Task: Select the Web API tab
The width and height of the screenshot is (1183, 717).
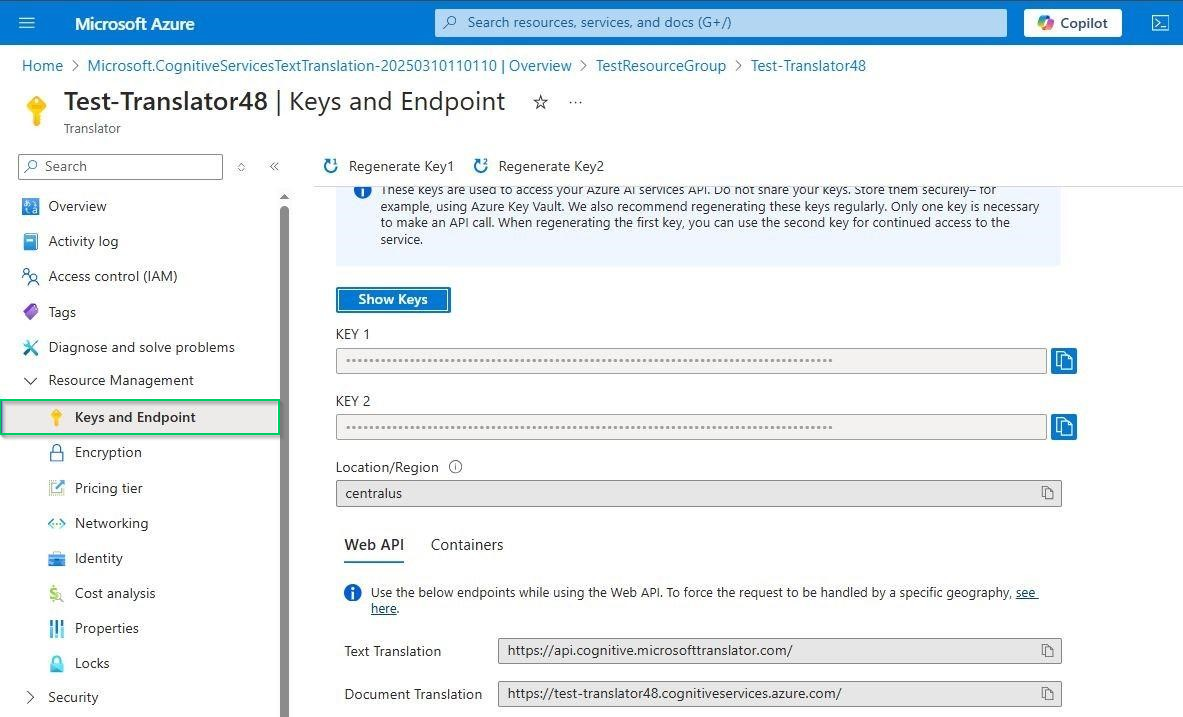Action: (374, 545)
